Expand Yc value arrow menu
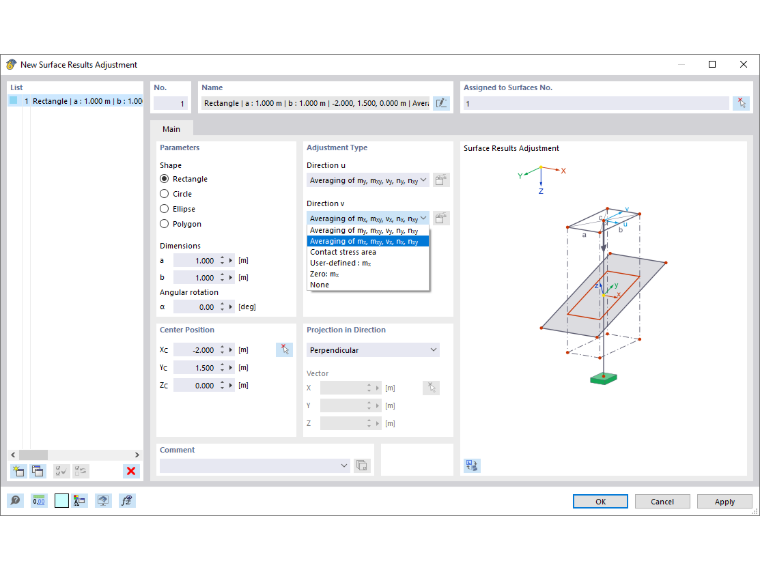760x570 pixels. [x=231, y=367]
